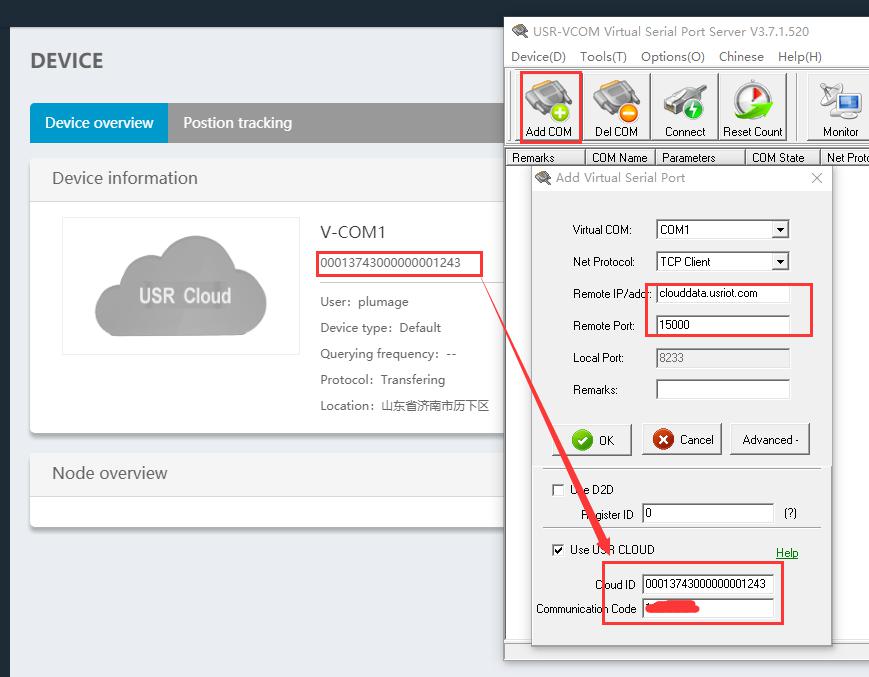Confirm with the OK button
The image size is (869, 677).
point(592,440)
